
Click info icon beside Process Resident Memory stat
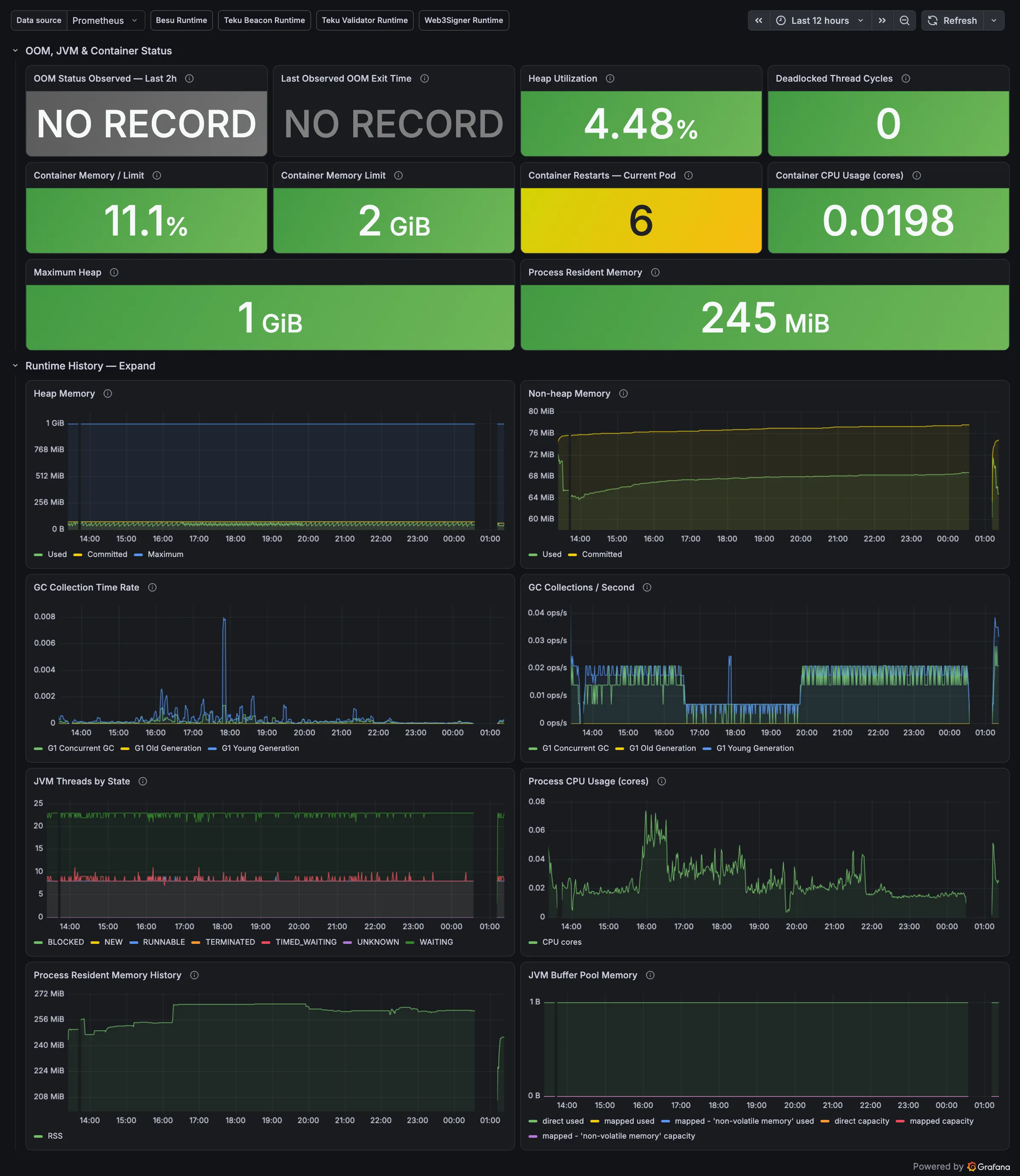[655, 272]
